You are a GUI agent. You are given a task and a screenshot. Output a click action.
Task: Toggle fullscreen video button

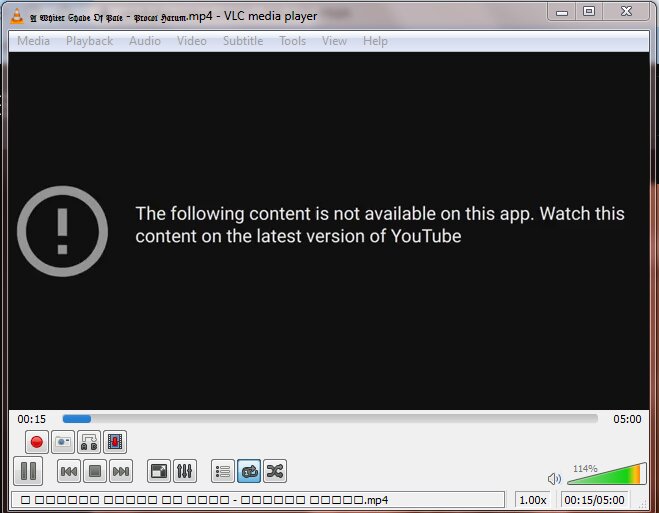click(158, 471)
